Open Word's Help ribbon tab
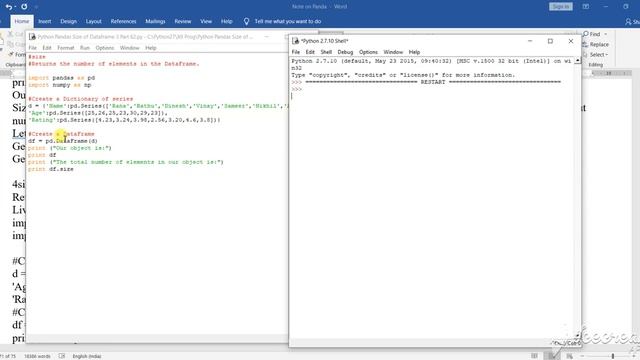The image size is (640, 360). click(x=227, y=21)
